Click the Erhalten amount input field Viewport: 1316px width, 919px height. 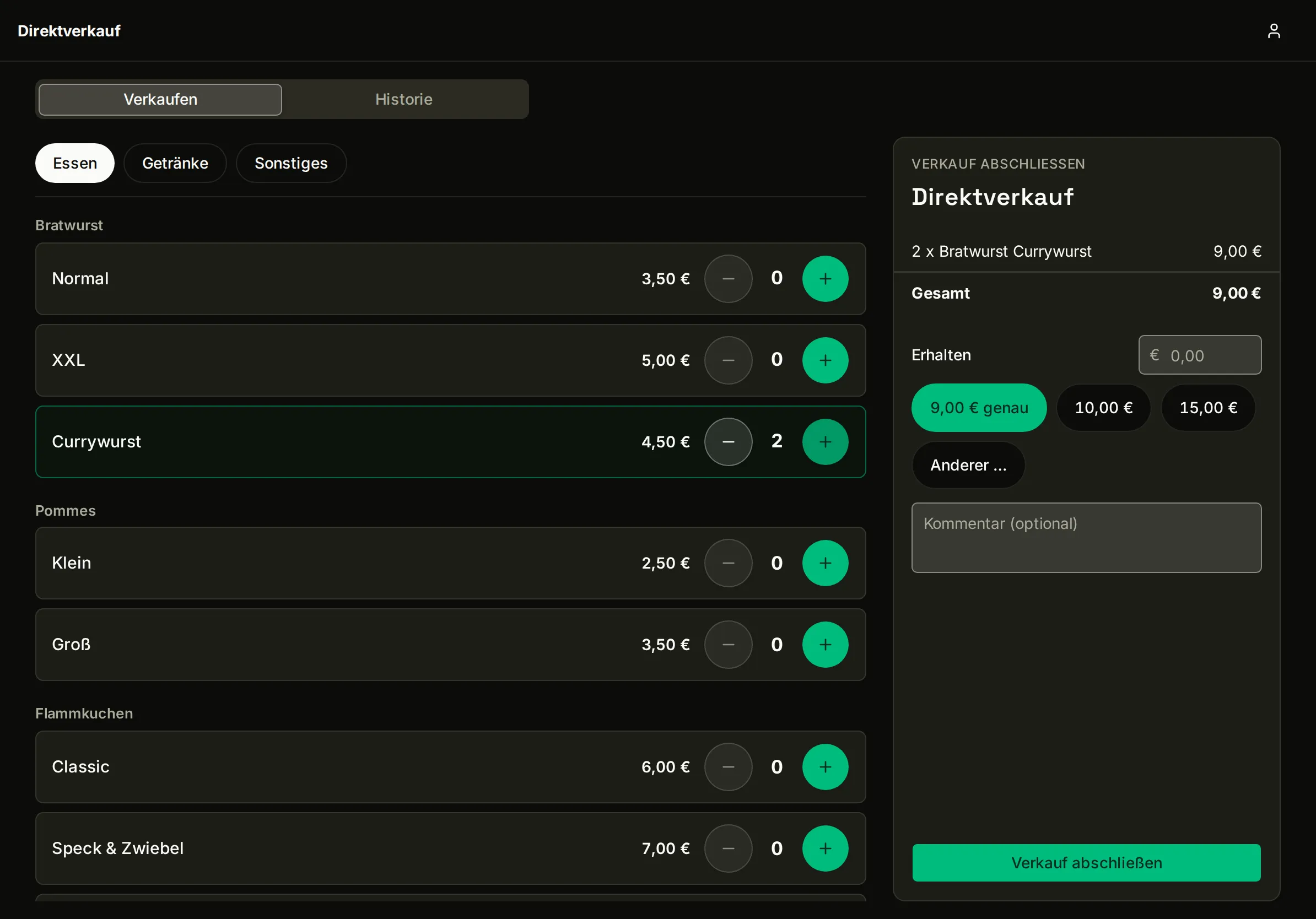1200,355
